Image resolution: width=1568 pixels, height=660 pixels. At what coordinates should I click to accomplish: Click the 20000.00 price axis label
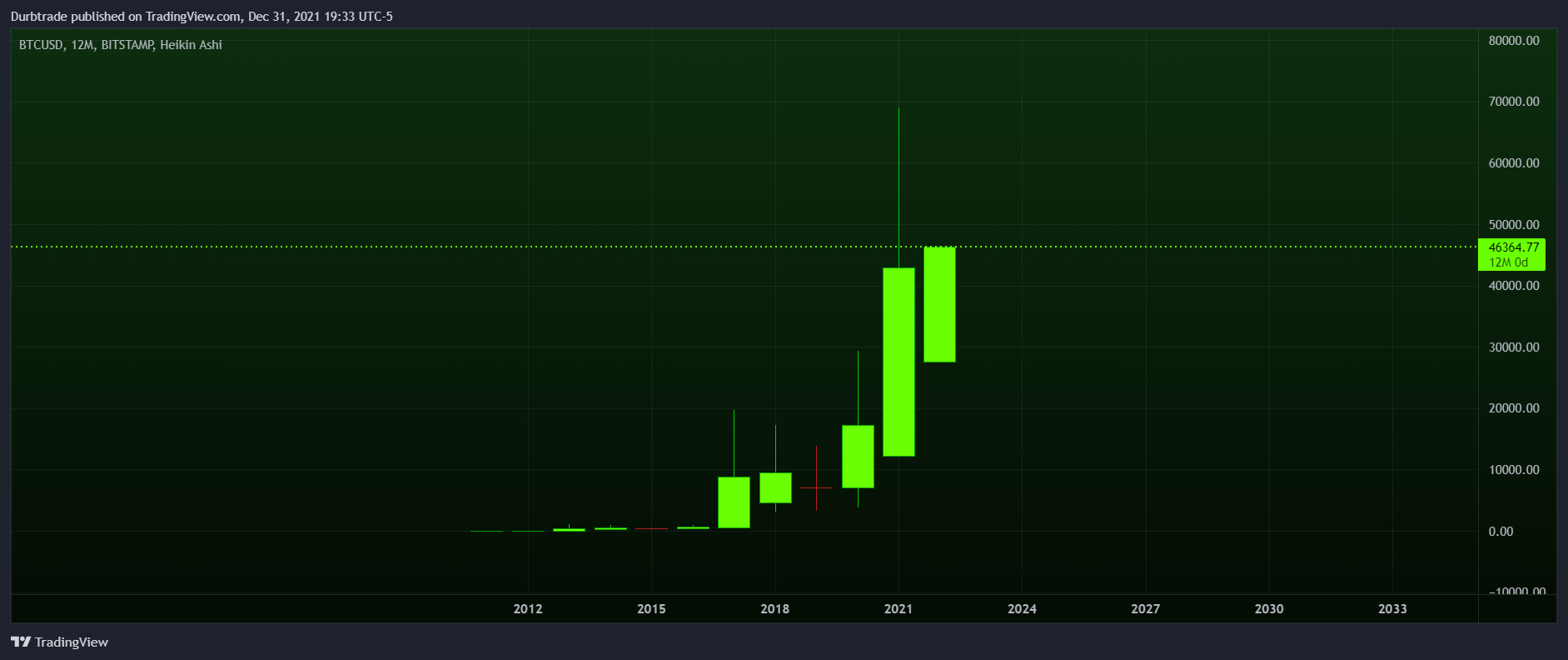[1514, 408]
